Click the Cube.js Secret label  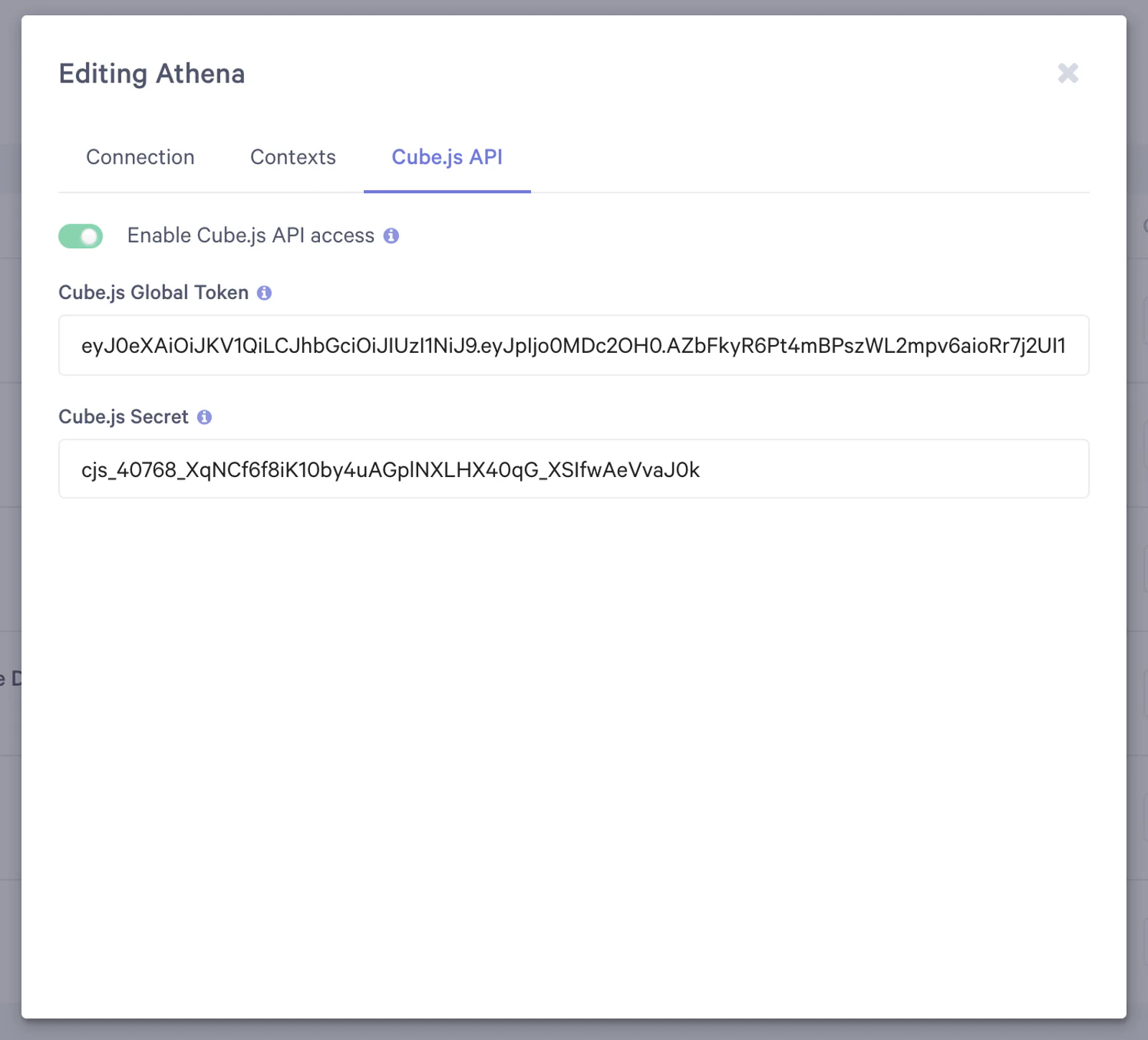[123, 417]
